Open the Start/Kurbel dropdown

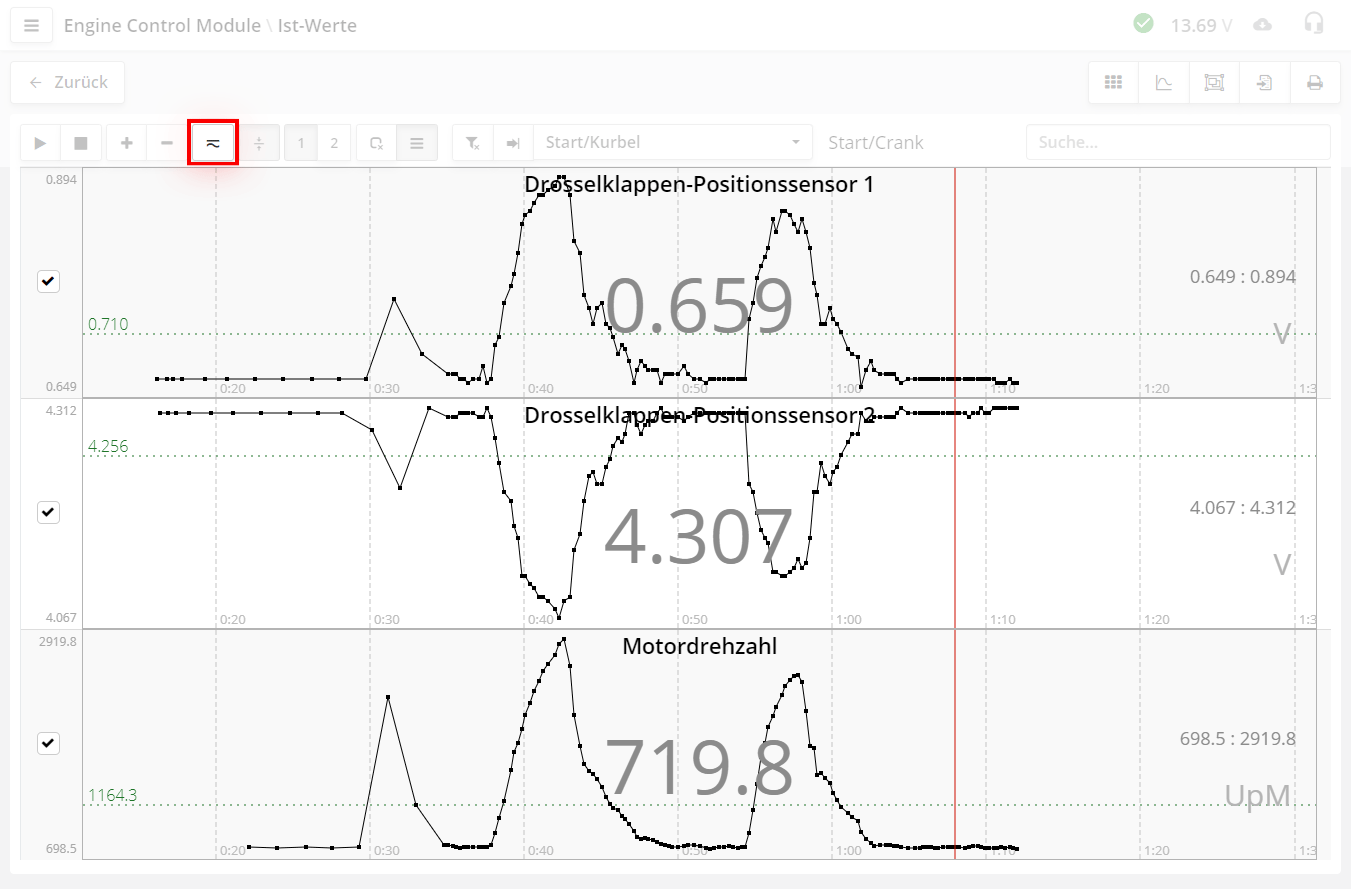click(672, 143)
